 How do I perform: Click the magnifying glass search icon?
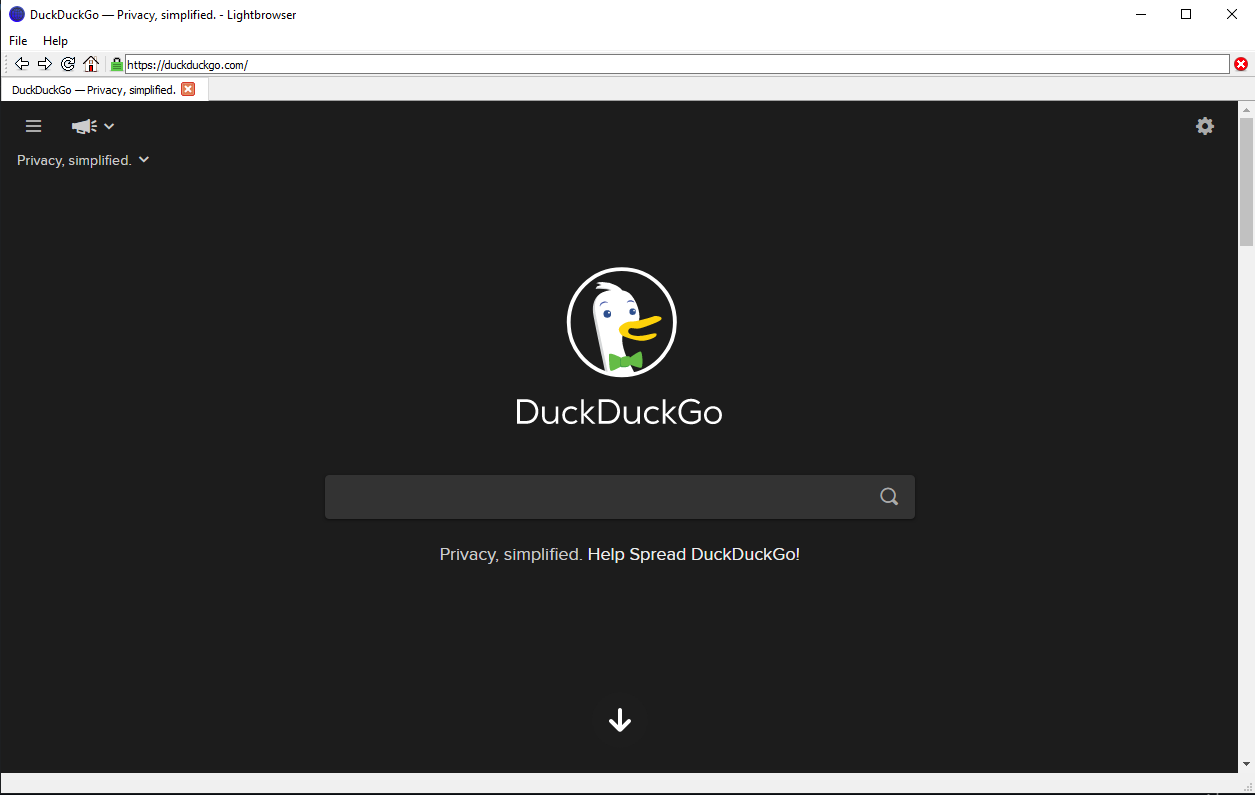[x=888, y=496]
